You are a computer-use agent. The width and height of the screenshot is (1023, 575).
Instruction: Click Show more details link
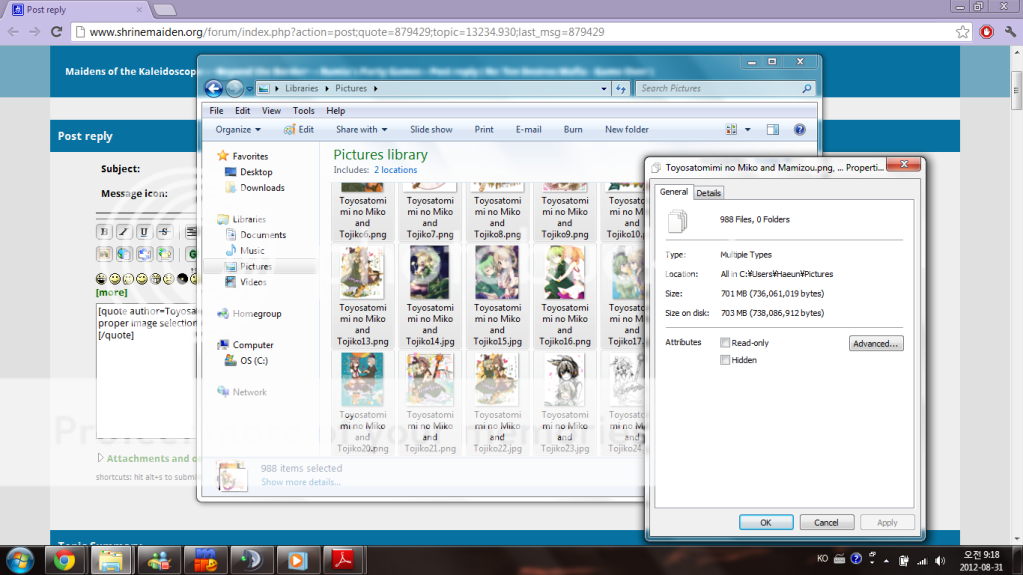(301, 482)
